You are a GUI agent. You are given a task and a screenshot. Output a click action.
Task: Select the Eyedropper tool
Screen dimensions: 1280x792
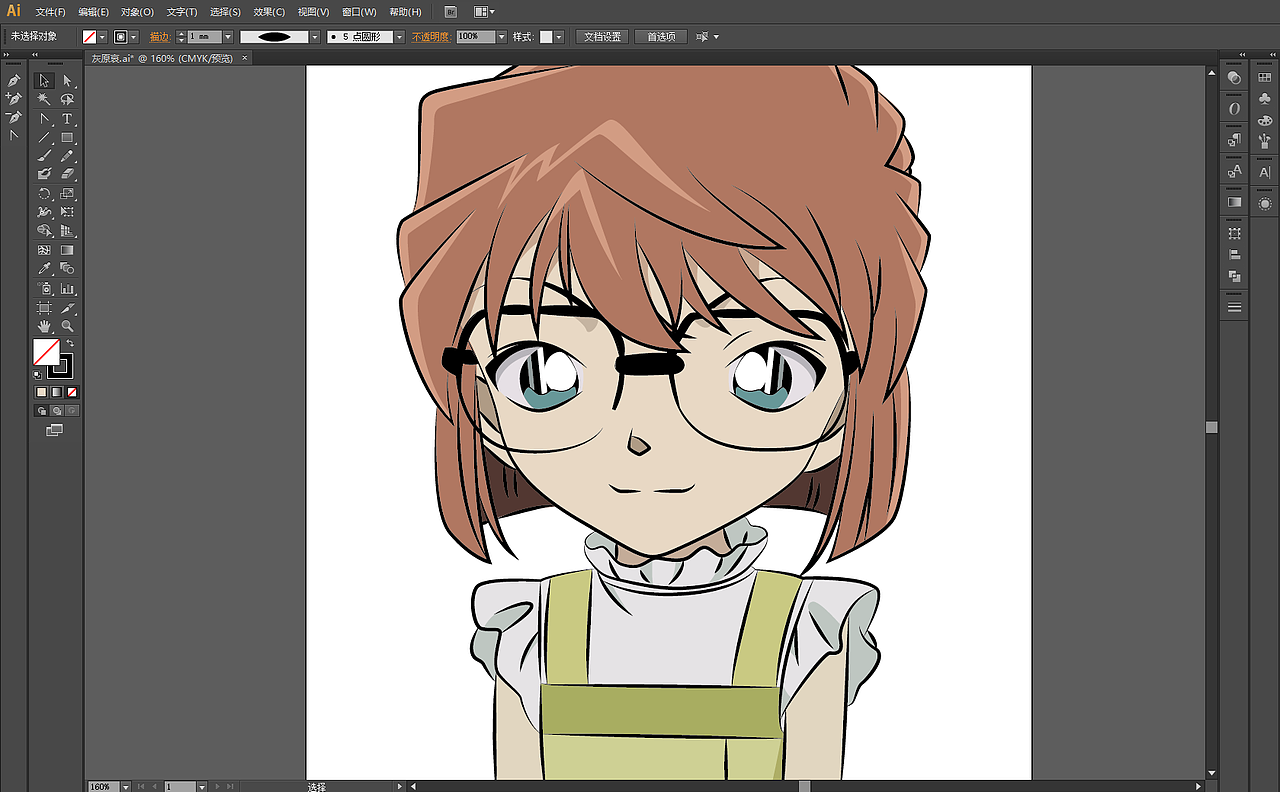[44, 269]
